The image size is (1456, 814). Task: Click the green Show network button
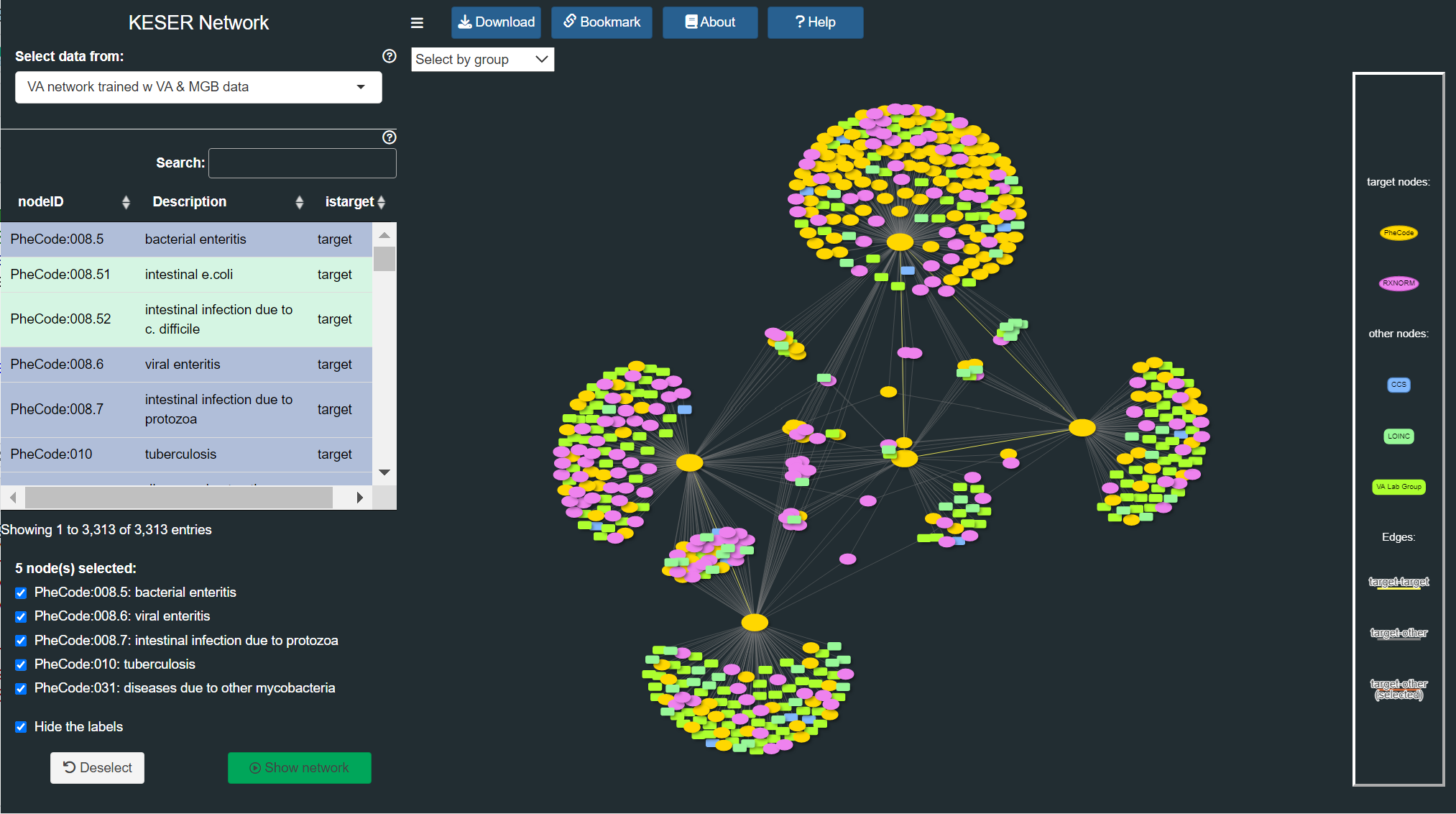(299, 768)
